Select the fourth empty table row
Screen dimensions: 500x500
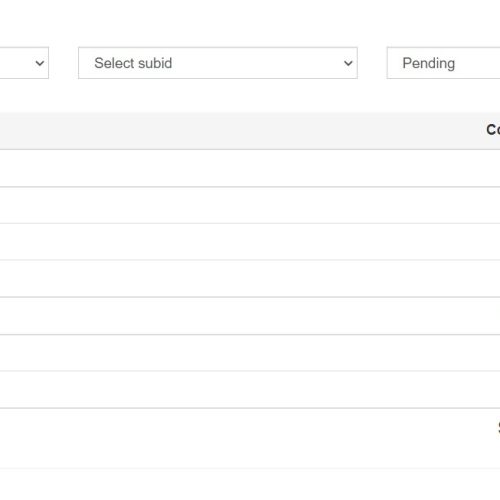coord(250,278)
